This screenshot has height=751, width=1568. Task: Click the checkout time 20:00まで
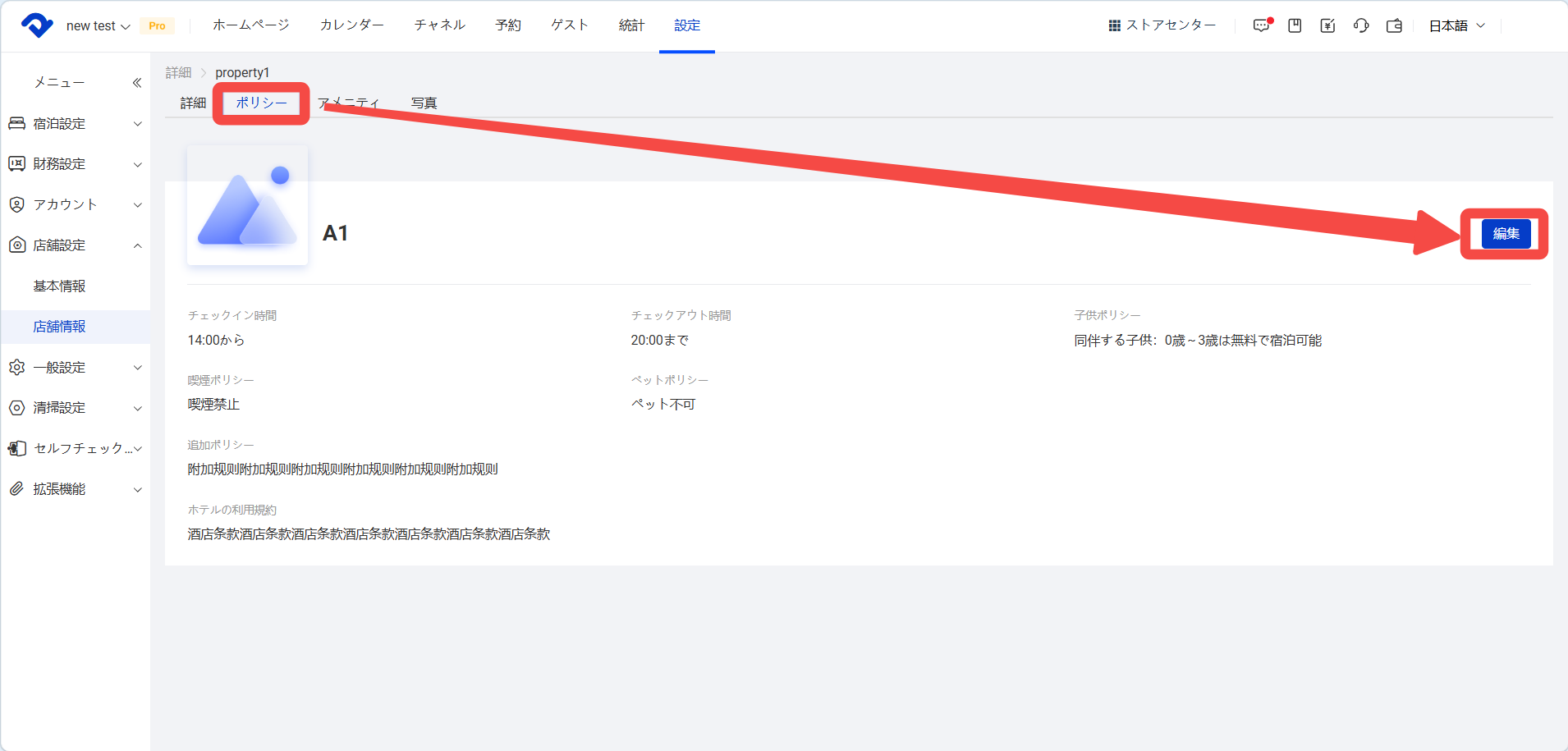coord(659,340)
